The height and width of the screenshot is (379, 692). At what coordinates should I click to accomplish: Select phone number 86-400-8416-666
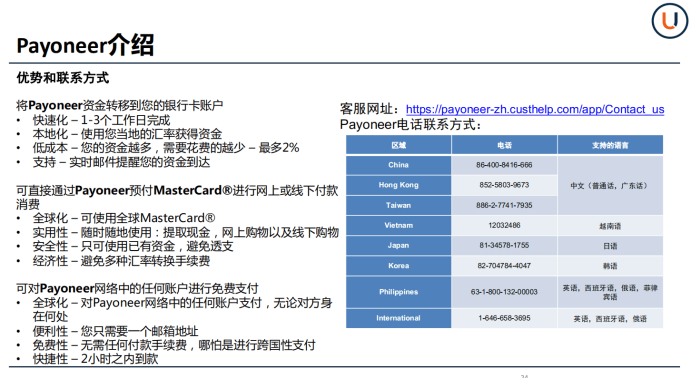504,165
